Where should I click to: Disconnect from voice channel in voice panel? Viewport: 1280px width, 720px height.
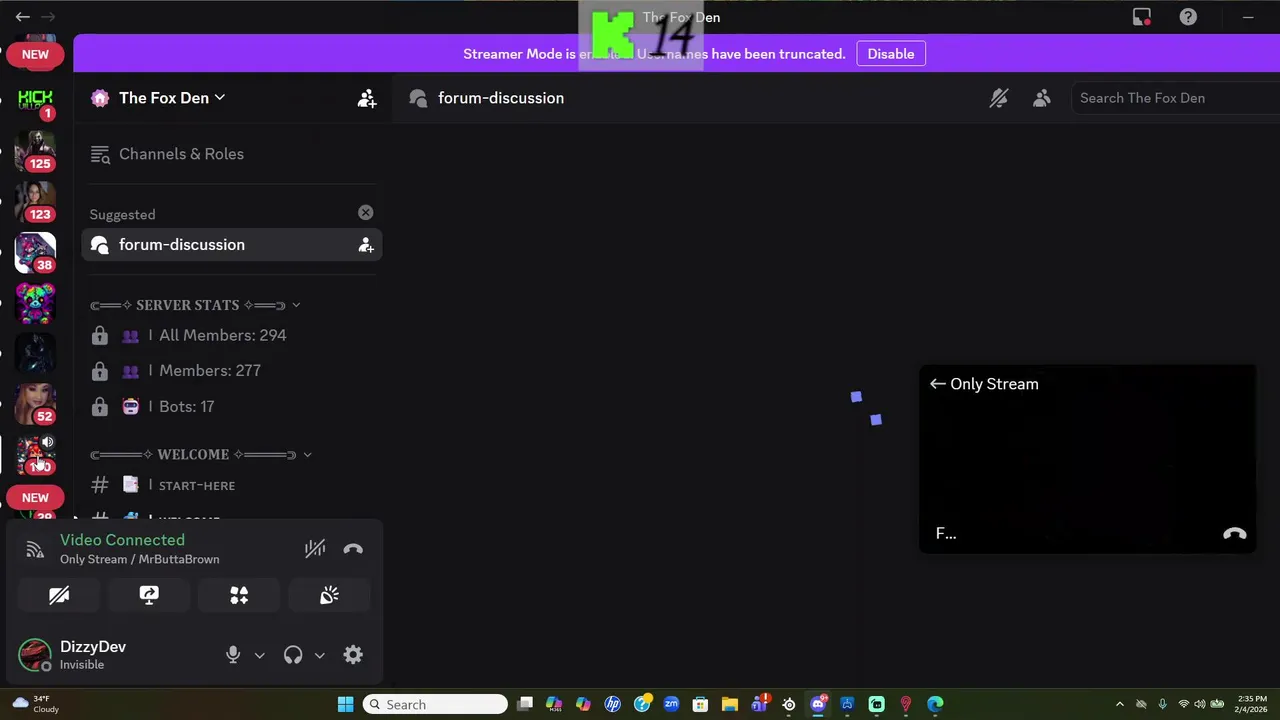[x=353, y=549]
